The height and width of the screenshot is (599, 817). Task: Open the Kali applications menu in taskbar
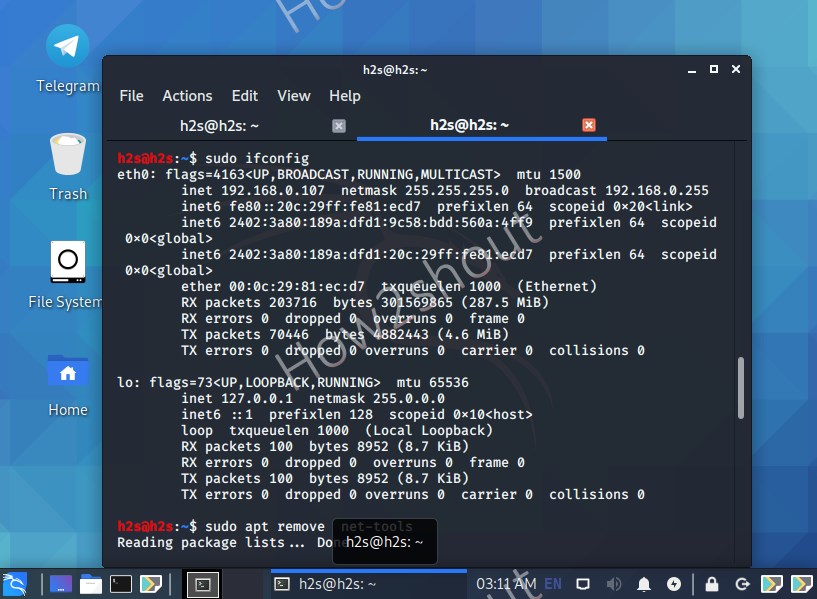coord(14,583)
